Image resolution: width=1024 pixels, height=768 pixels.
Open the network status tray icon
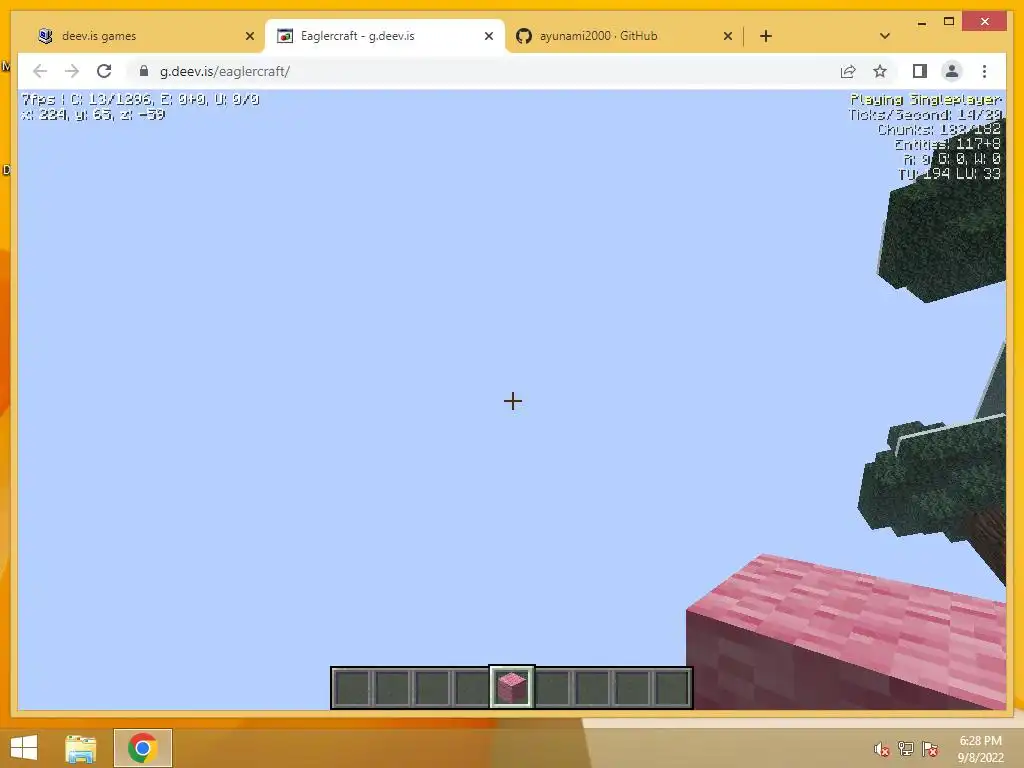[x=906, y=749]
